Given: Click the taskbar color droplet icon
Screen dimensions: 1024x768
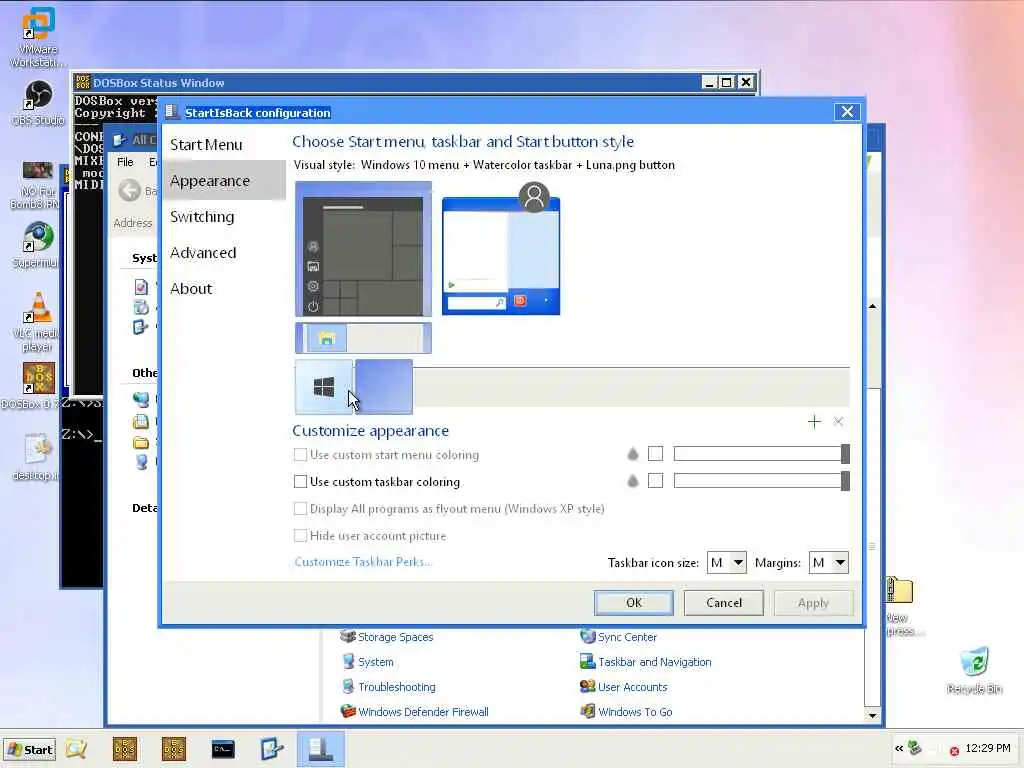Looking at the screenshot, I should coord(632,481).
